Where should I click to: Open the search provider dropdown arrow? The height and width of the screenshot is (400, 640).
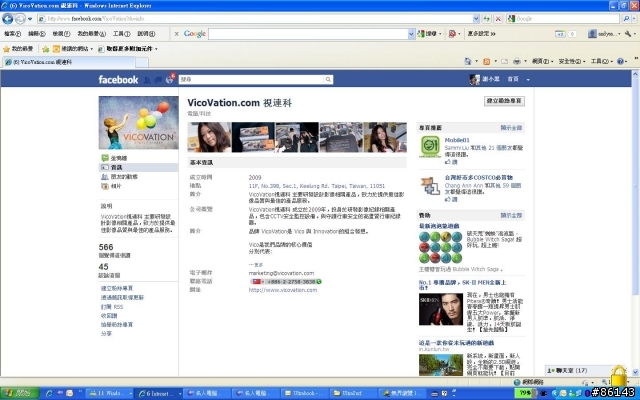634,18
